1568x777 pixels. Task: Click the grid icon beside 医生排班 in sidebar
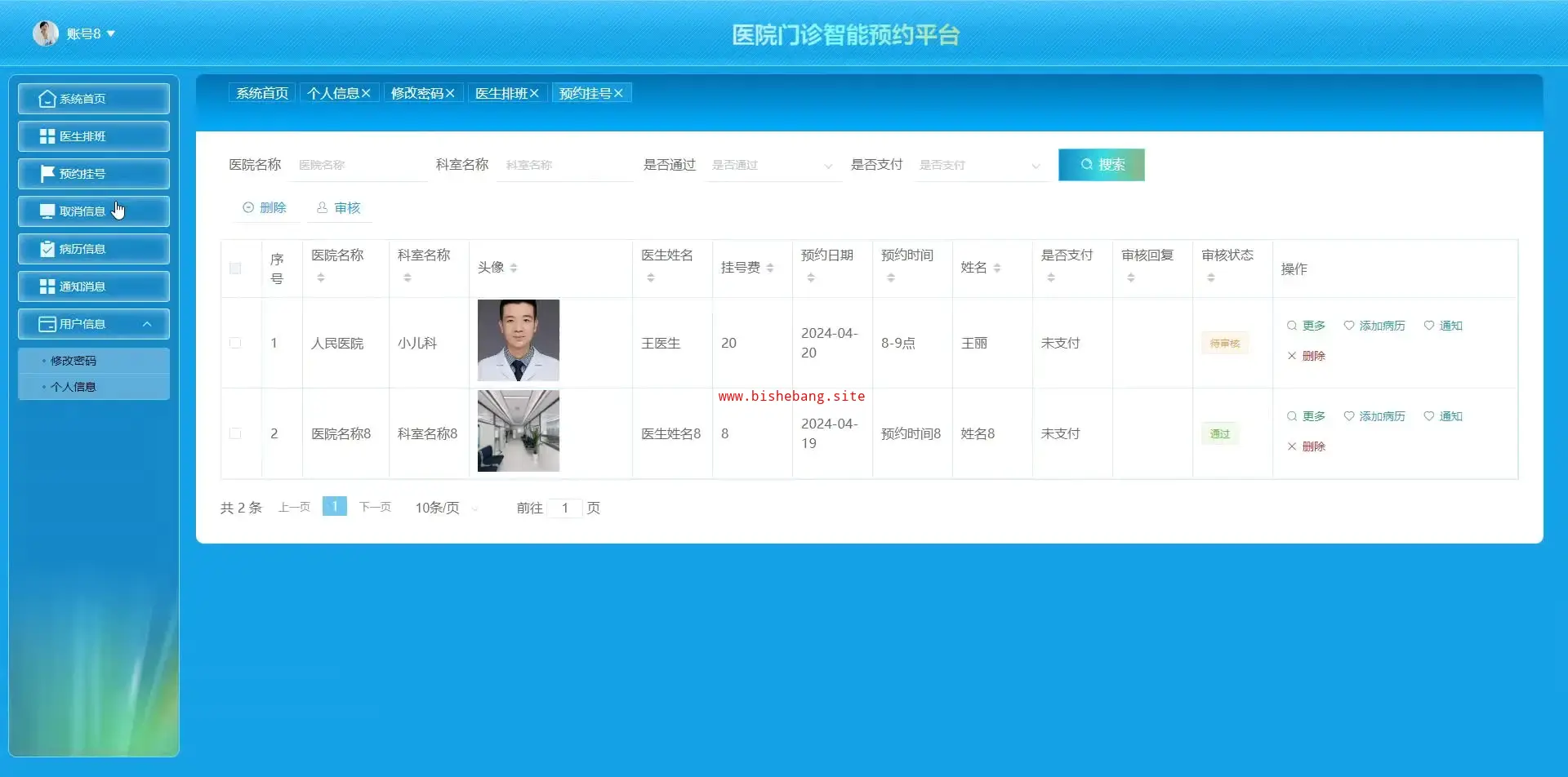[x=47, y=136]
